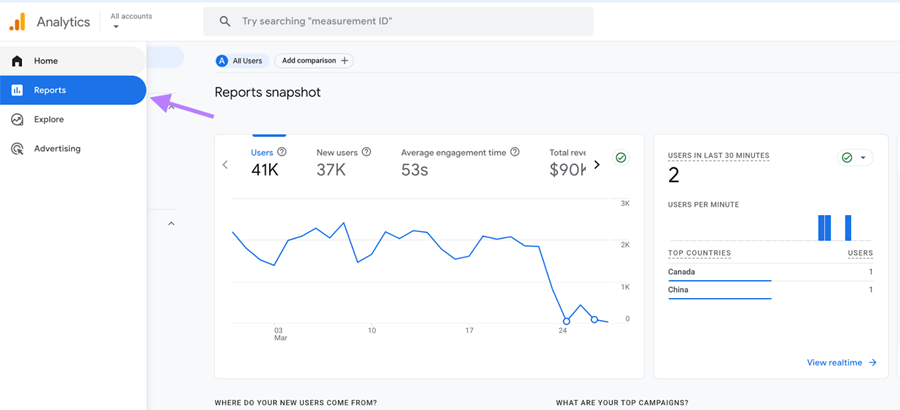Select the Total revenue metric tab
This screenshot has width=900, height=410.
(567, 162)
